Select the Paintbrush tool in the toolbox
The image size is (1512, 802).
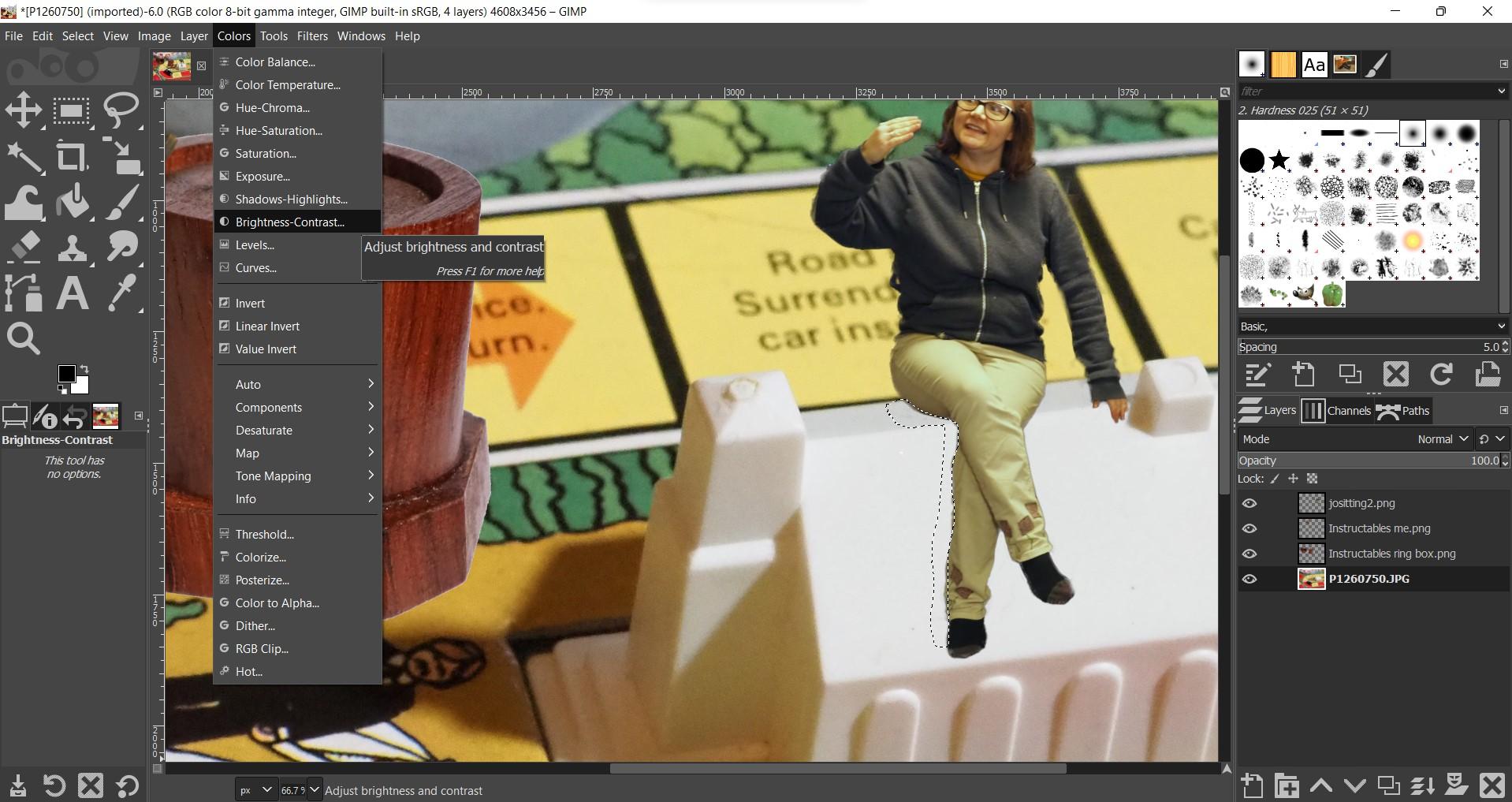[x=121, y=203]
